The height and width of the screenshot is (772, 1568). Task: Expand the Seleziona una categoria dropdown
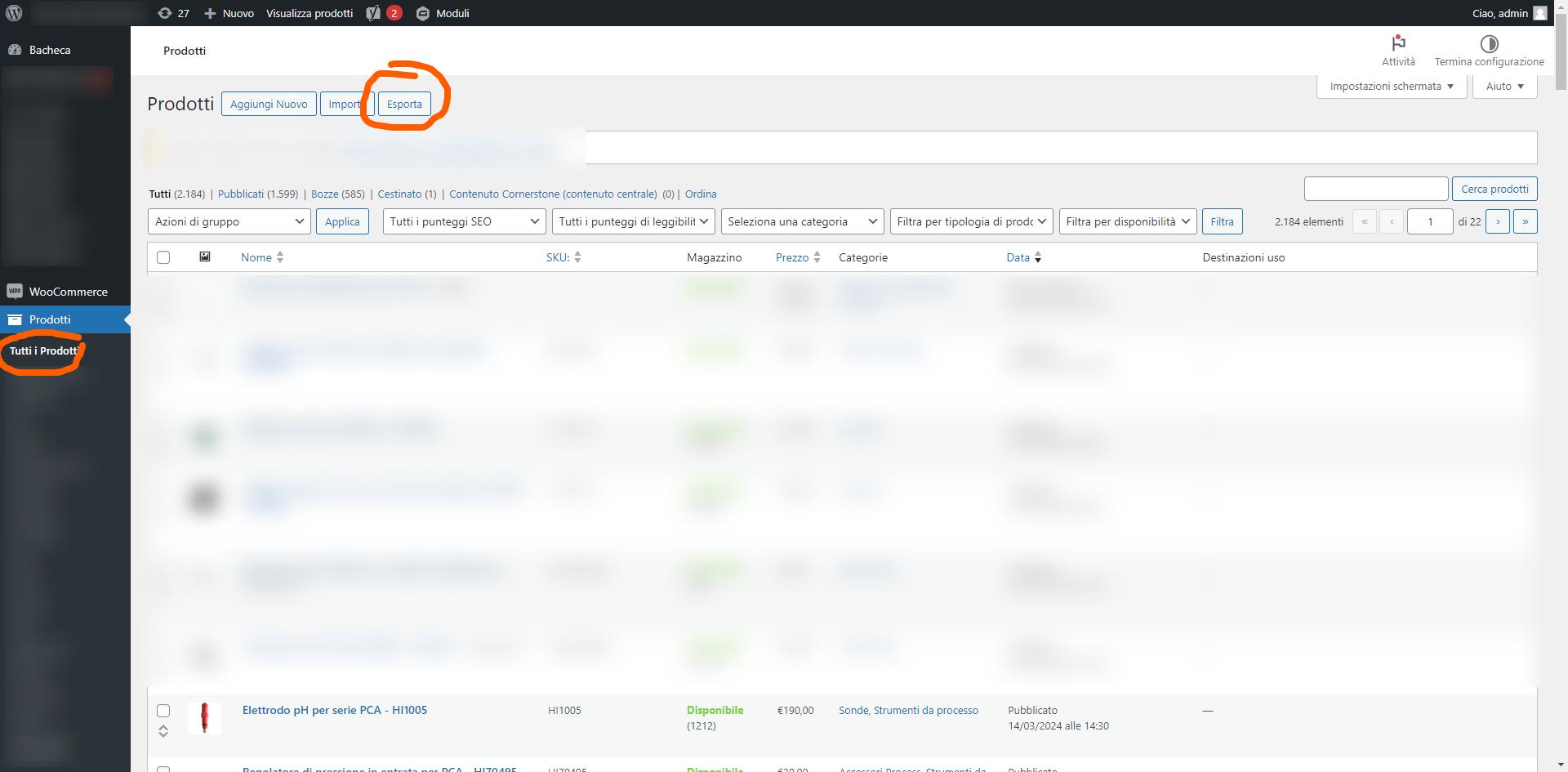click(801, 221)
